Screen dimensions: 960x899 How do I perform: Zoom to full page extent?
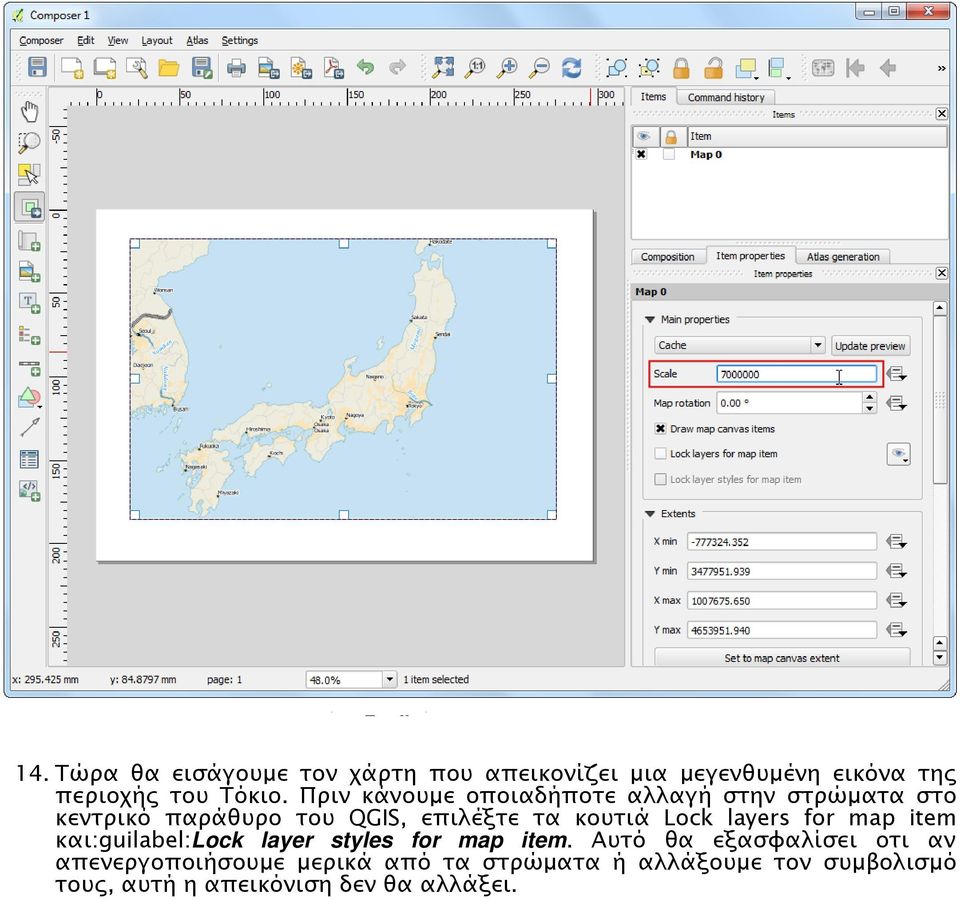coord(443,67)
